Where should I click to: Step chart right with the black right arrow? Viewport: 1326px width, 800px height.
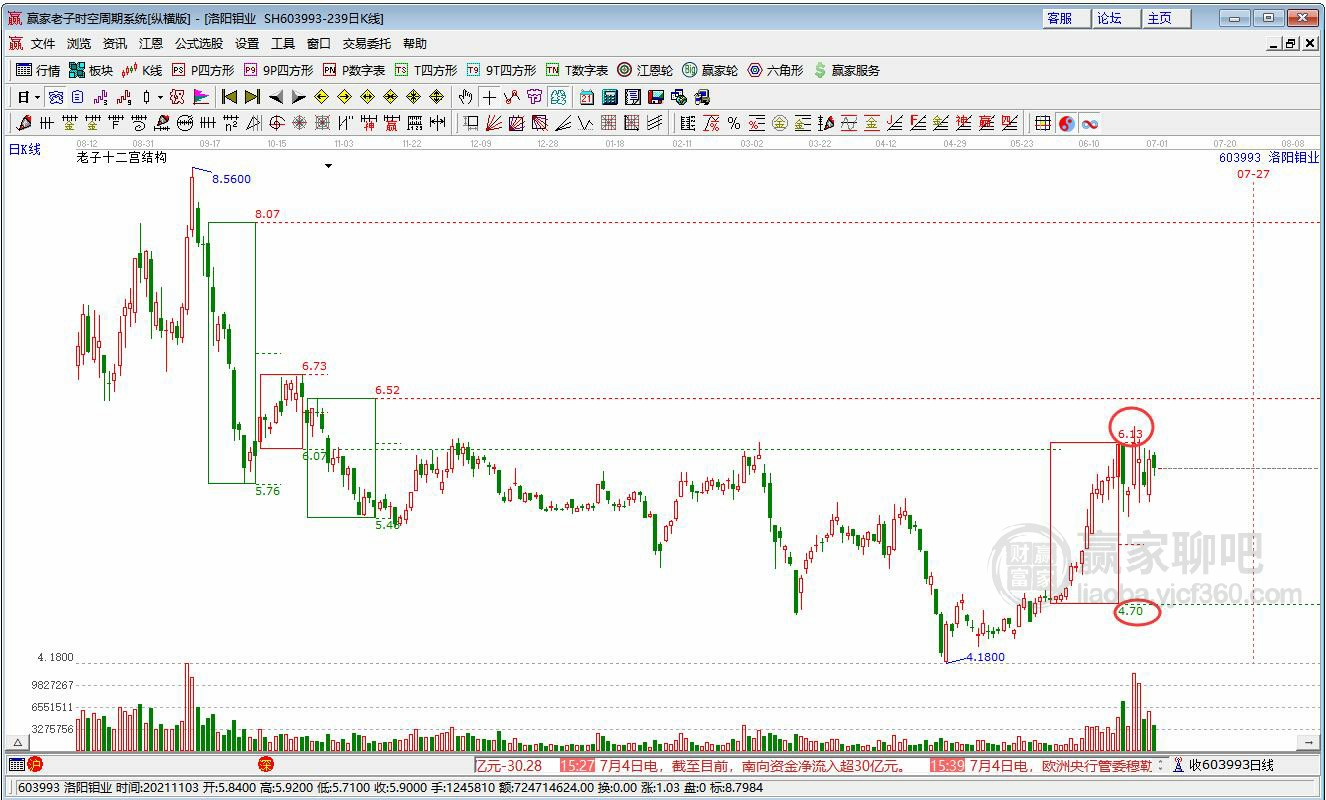click(298, 97)
